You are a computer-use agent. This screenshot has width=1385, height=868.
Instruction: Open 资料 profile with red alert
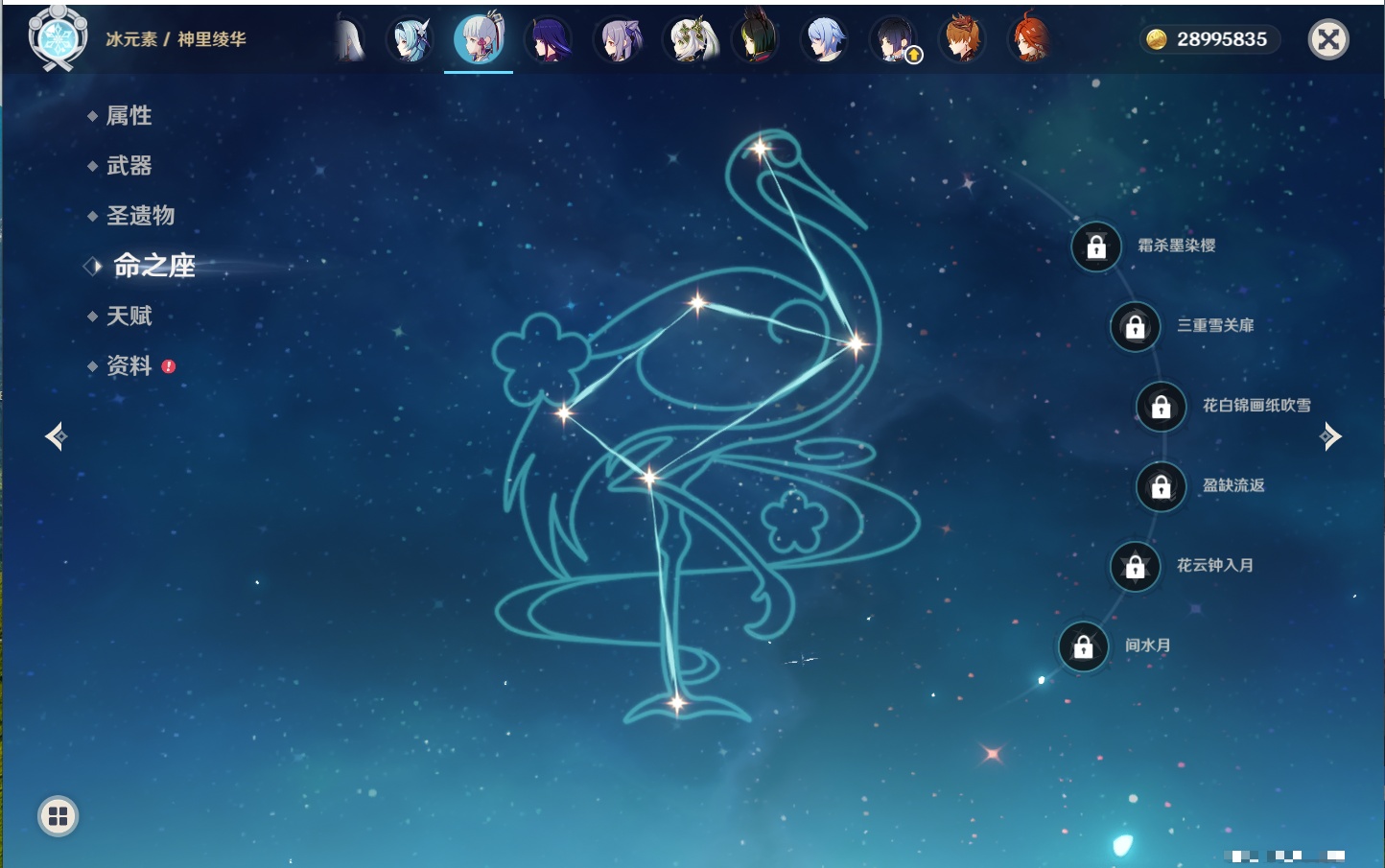click(129, 365)
